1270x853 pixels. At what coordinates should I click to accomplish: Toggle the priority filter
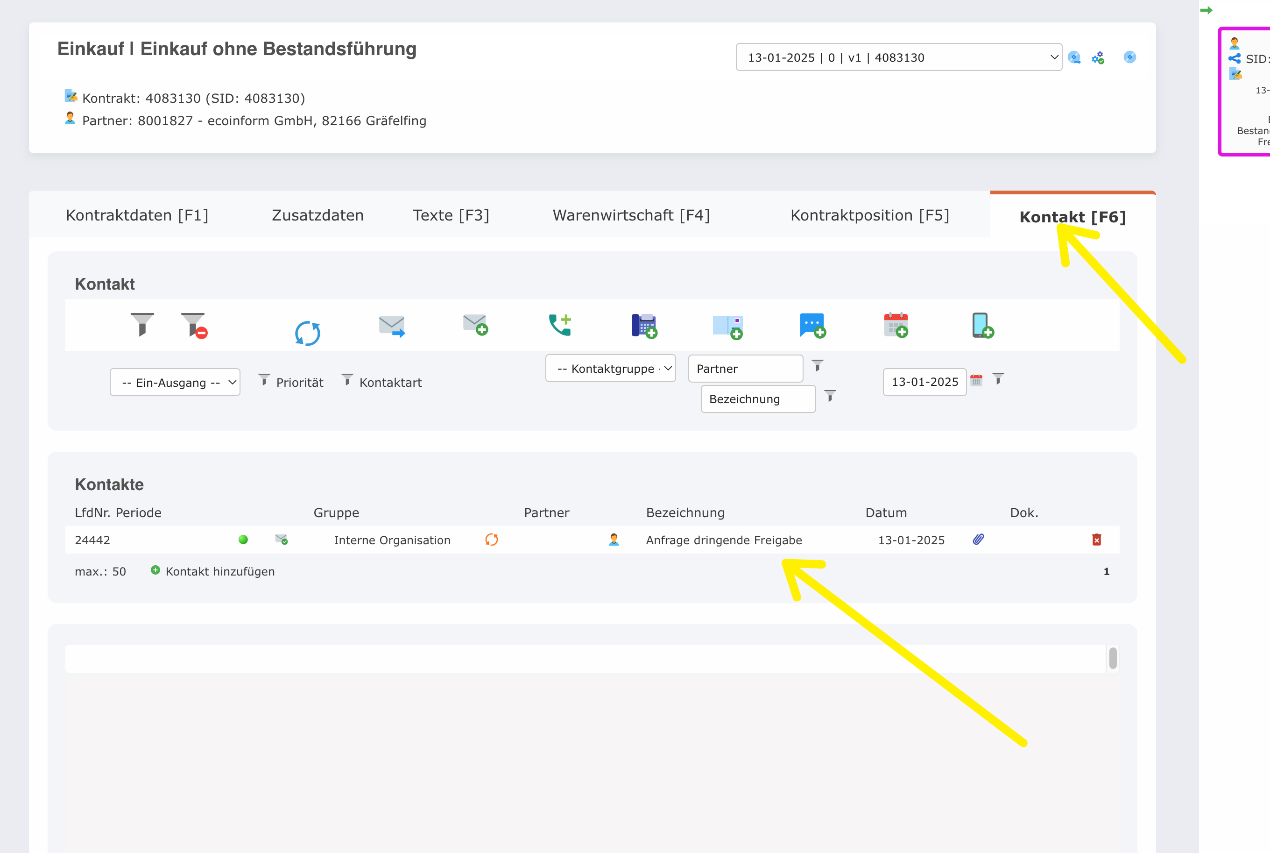click(263, 380)
